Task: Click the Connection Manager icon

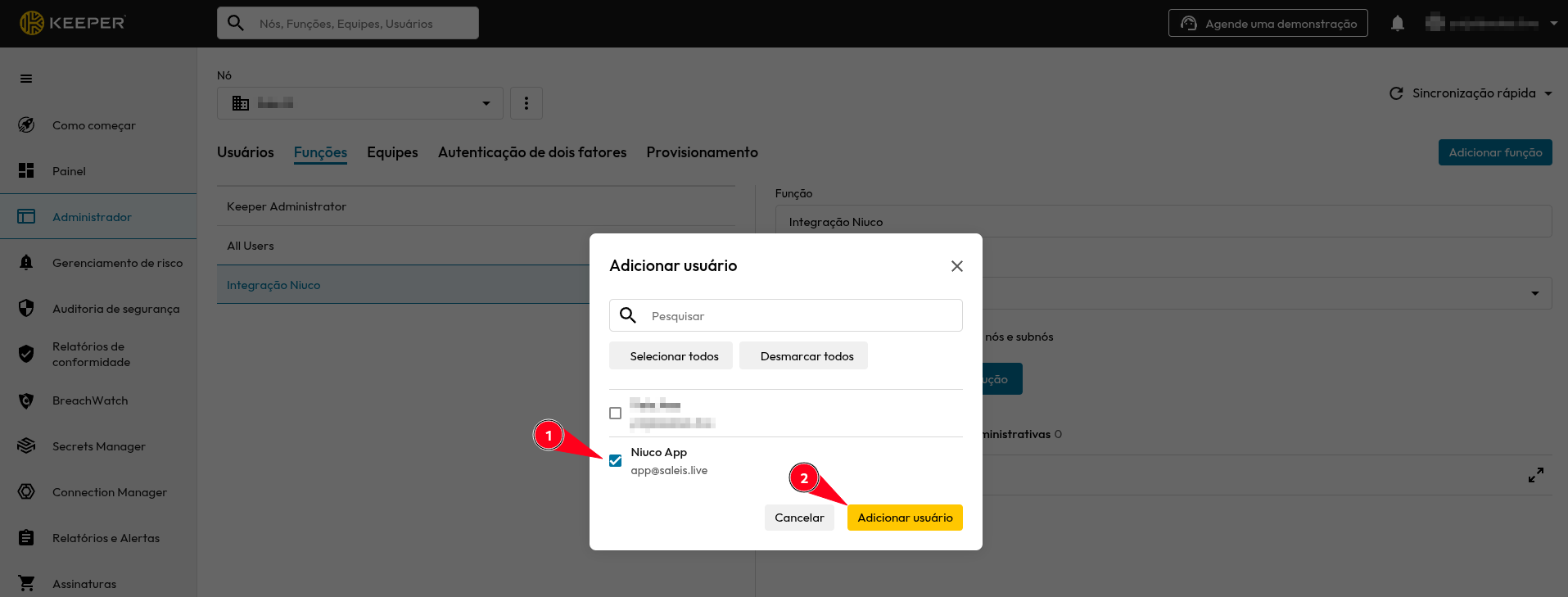Action: click(26, 491)
